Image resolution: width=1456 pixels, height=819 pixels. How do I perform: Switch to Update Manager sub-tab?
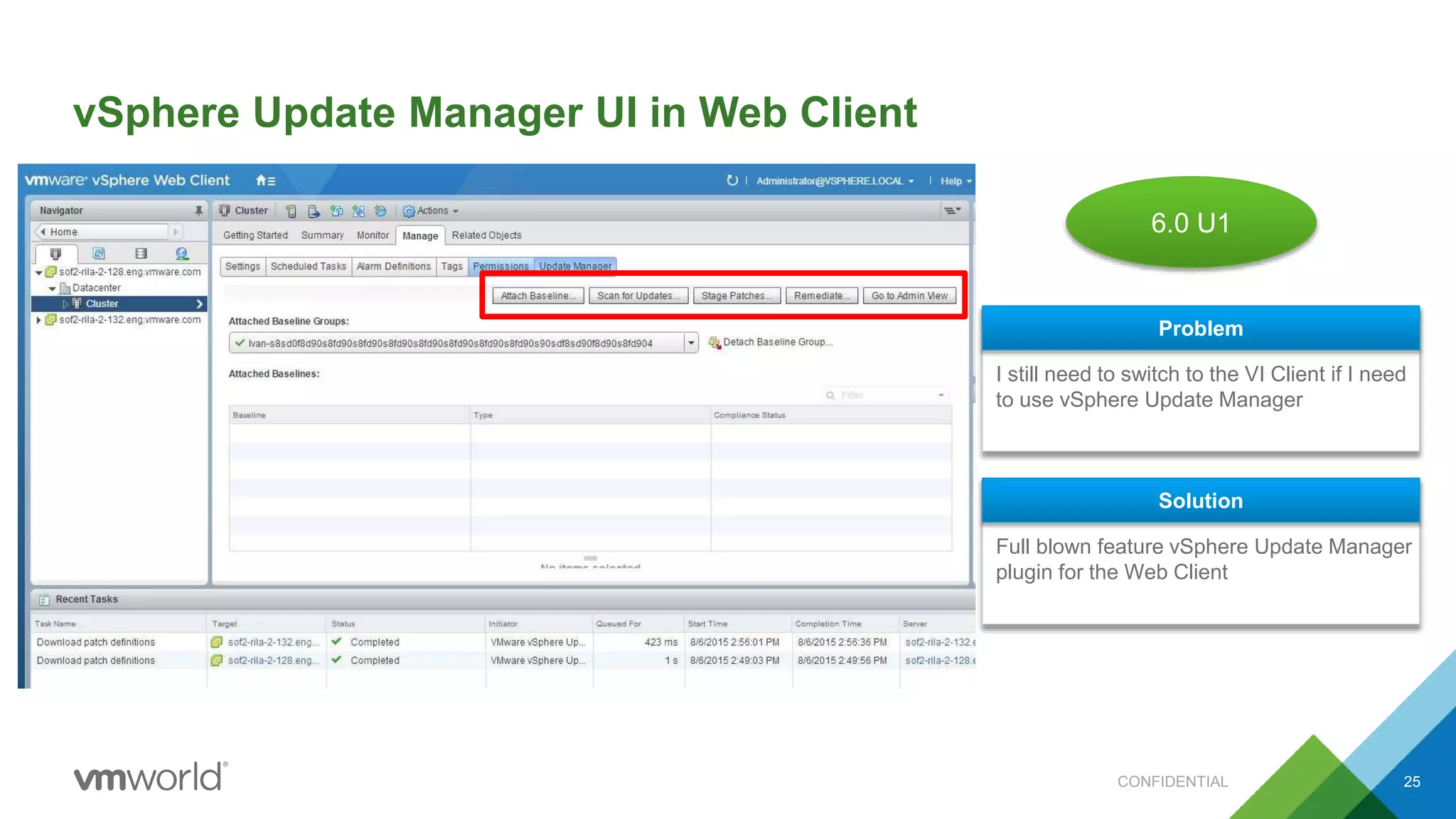pos(575,266)
